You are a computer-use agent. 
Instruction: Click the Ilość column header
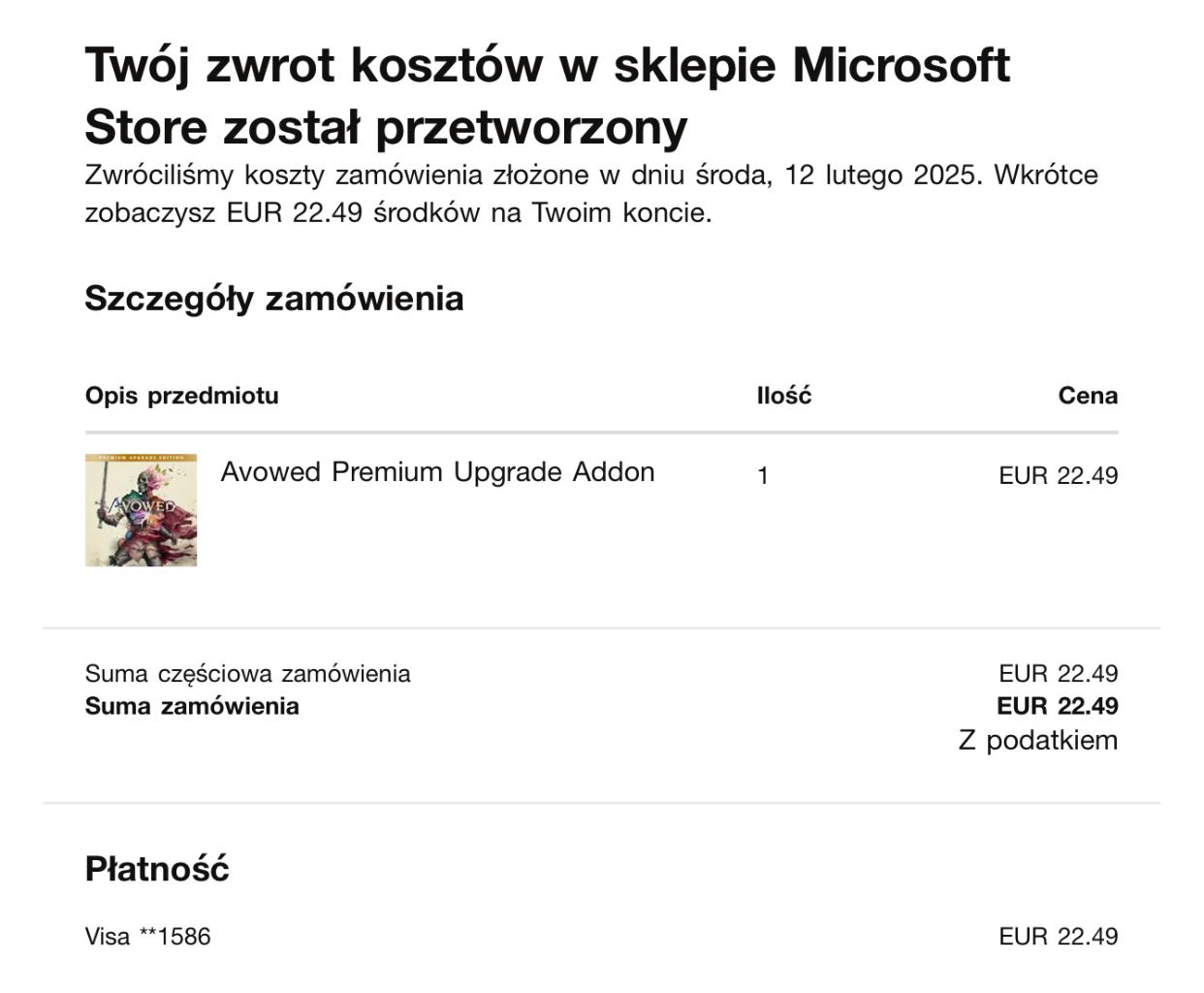pyautogui.click(x=783, y=396)
